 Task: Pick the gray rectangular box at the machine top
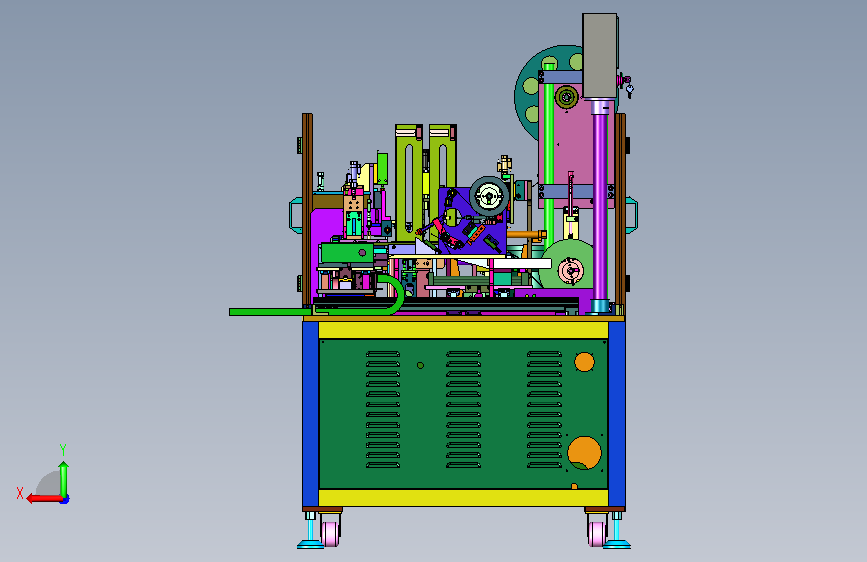coord(600,56)
